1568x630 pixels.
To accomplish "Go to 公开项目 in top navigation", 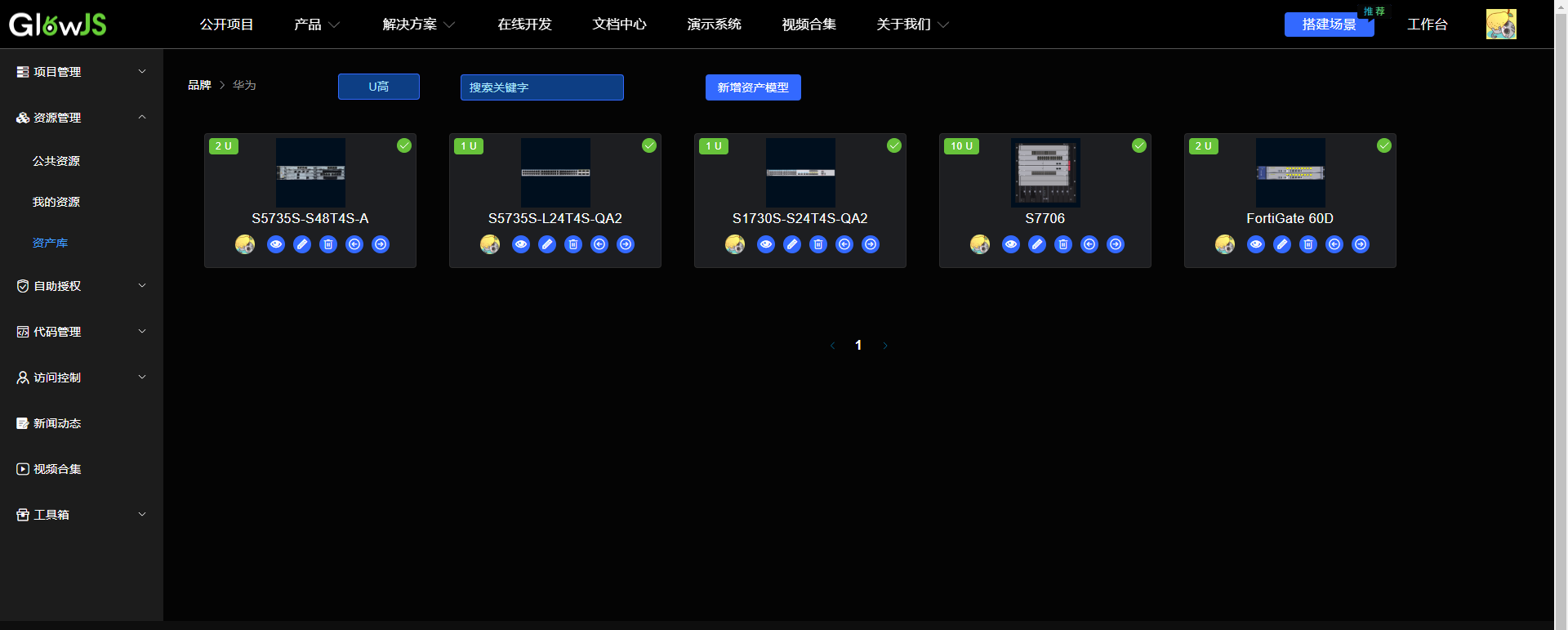I will tap(227, 25).
